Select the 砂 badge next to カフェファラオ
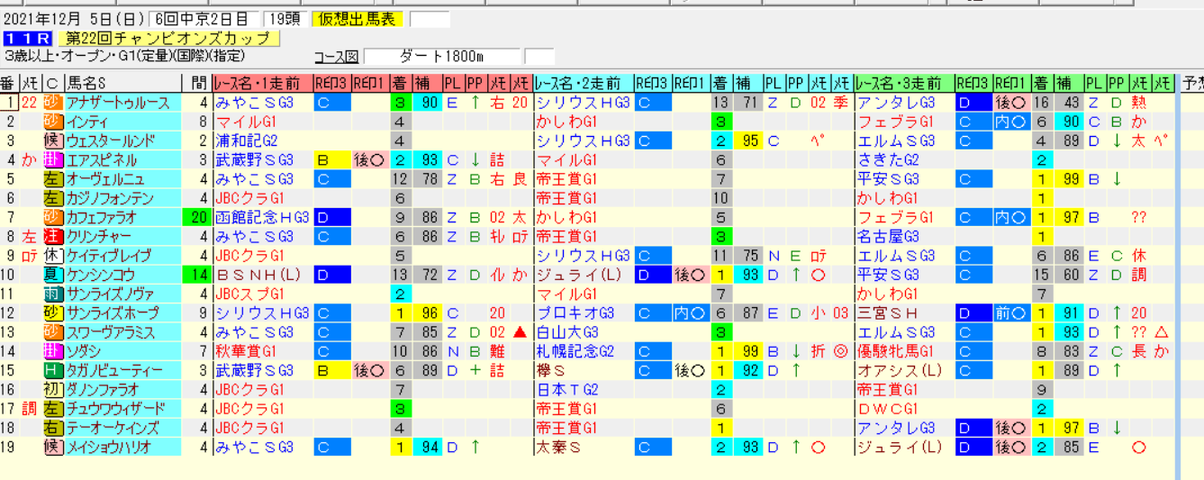 pyautogui.click(x=53, y=216)
